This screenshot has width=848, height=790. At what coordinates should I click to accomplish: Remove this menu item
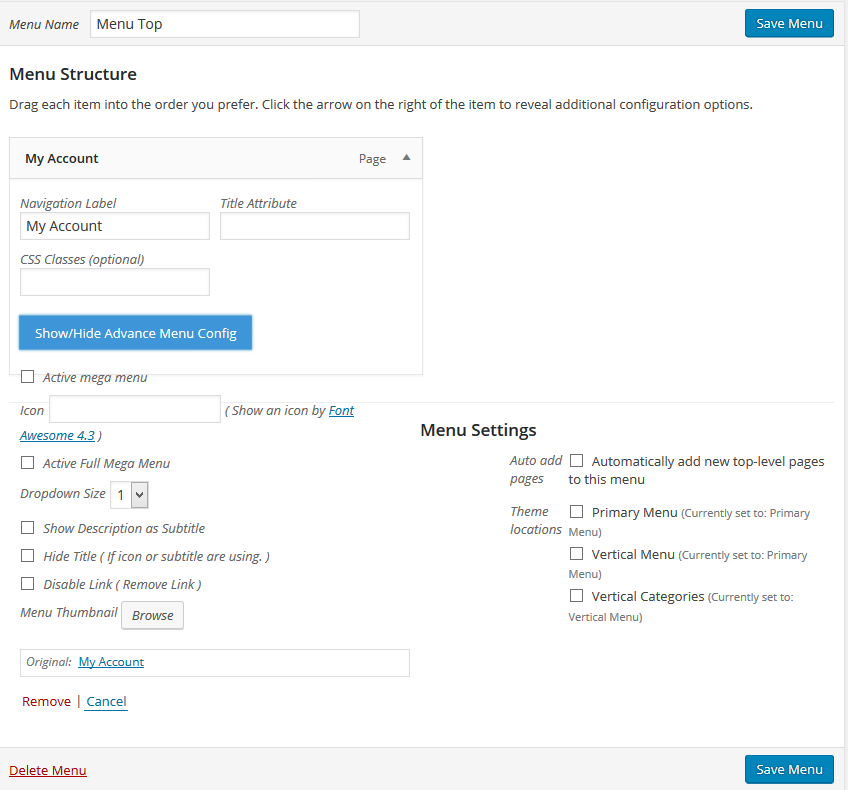pyautogui.click(x=47, y=701)
